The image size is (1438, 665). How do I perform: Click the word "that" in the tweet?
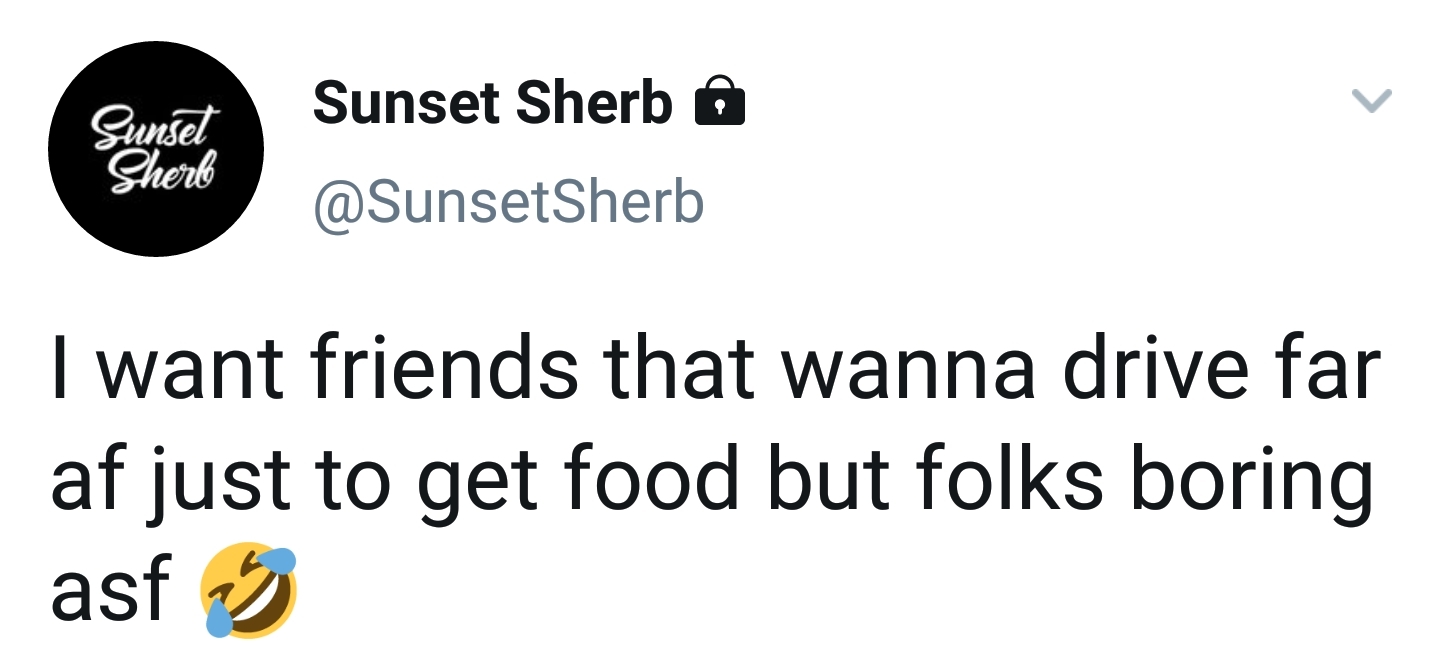click(684, 368)
